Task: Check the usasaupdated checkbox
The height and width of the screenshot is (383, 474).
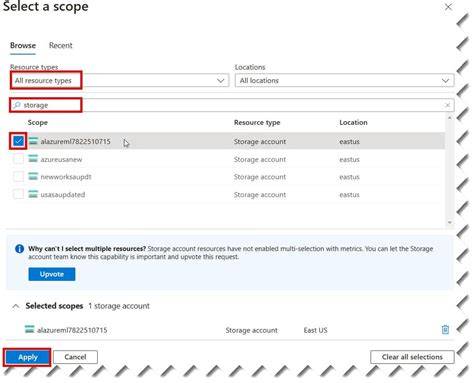Action: point(18,194)
